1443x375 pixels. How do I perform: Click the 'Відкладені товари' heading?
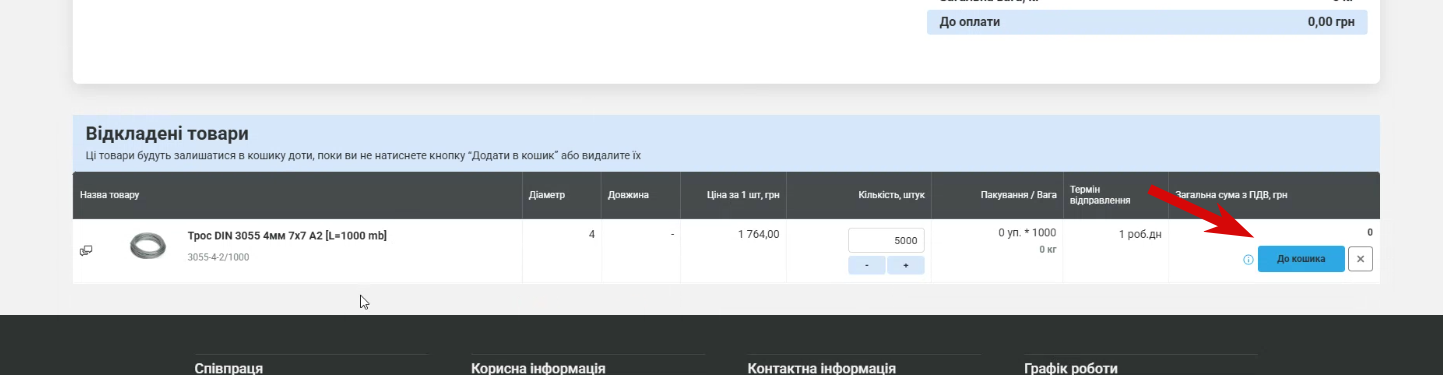pyautogui.click(x=167, y=134)
